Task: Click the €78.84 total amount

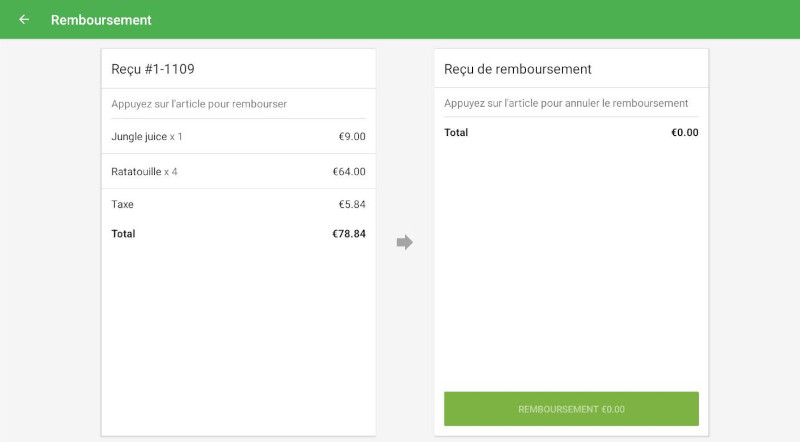Action: tap(349, 233)
